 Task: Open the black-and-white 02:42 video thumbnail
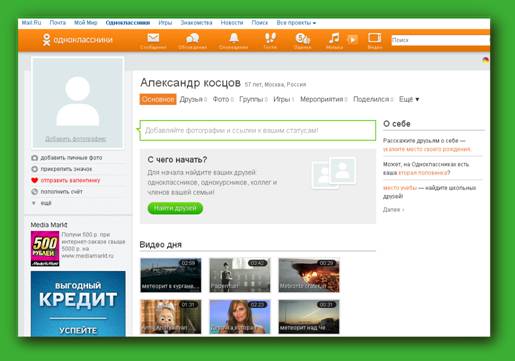[240, 275]
